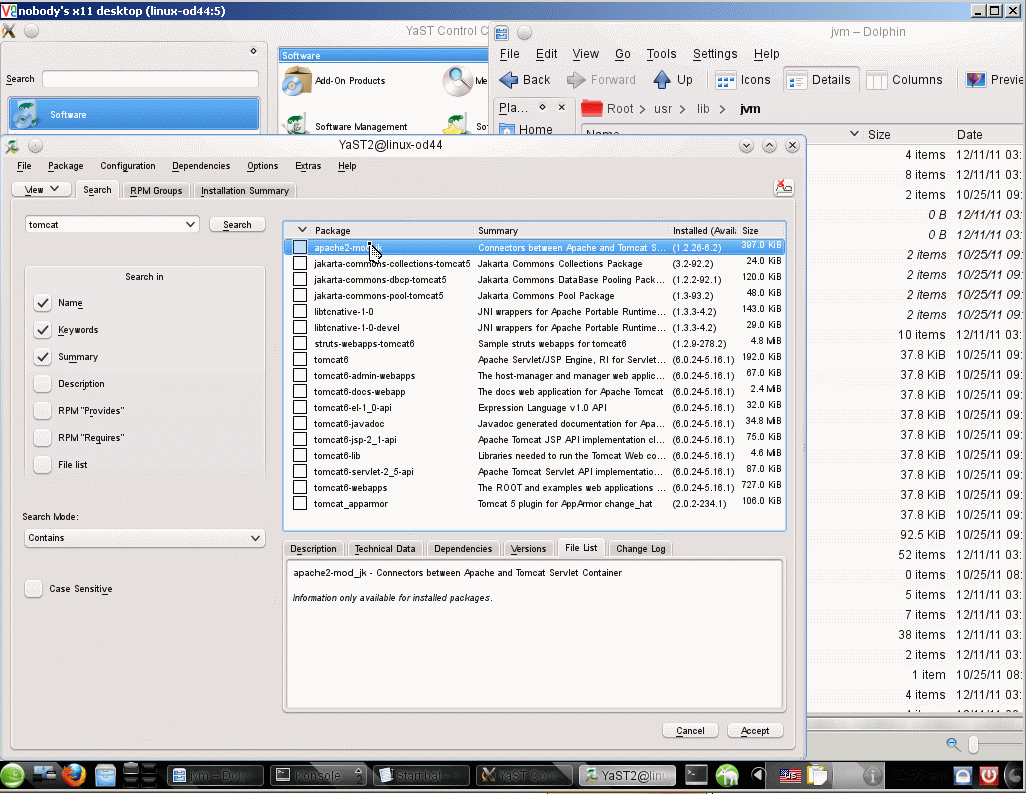Select Software category in YaST Control Center
Image resolution: width=1026 pixels, height=794 pixels.
tap(134, 115)
